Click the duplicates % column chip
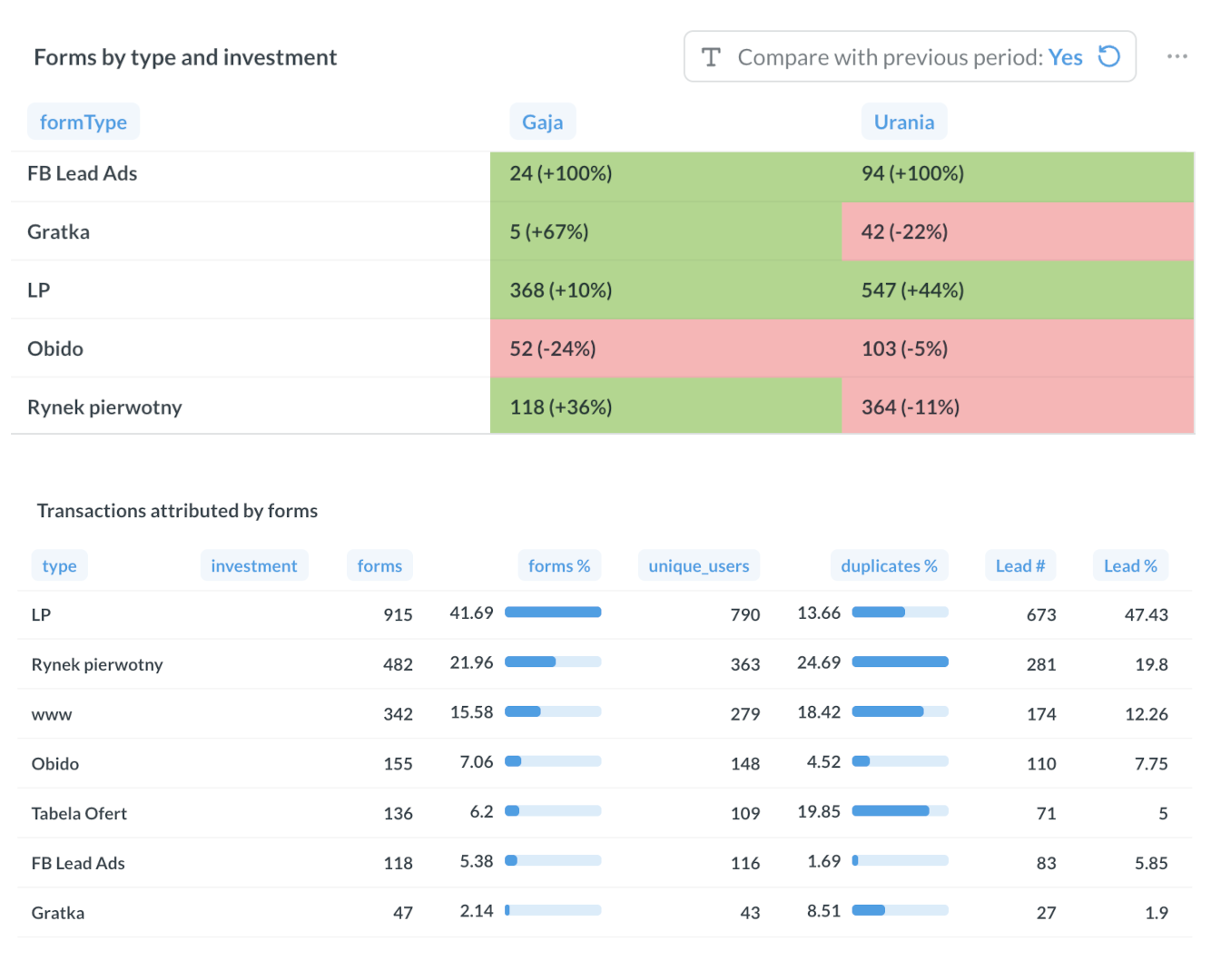This screenshot has width=1211, height=980. click(x=889, y=565)
